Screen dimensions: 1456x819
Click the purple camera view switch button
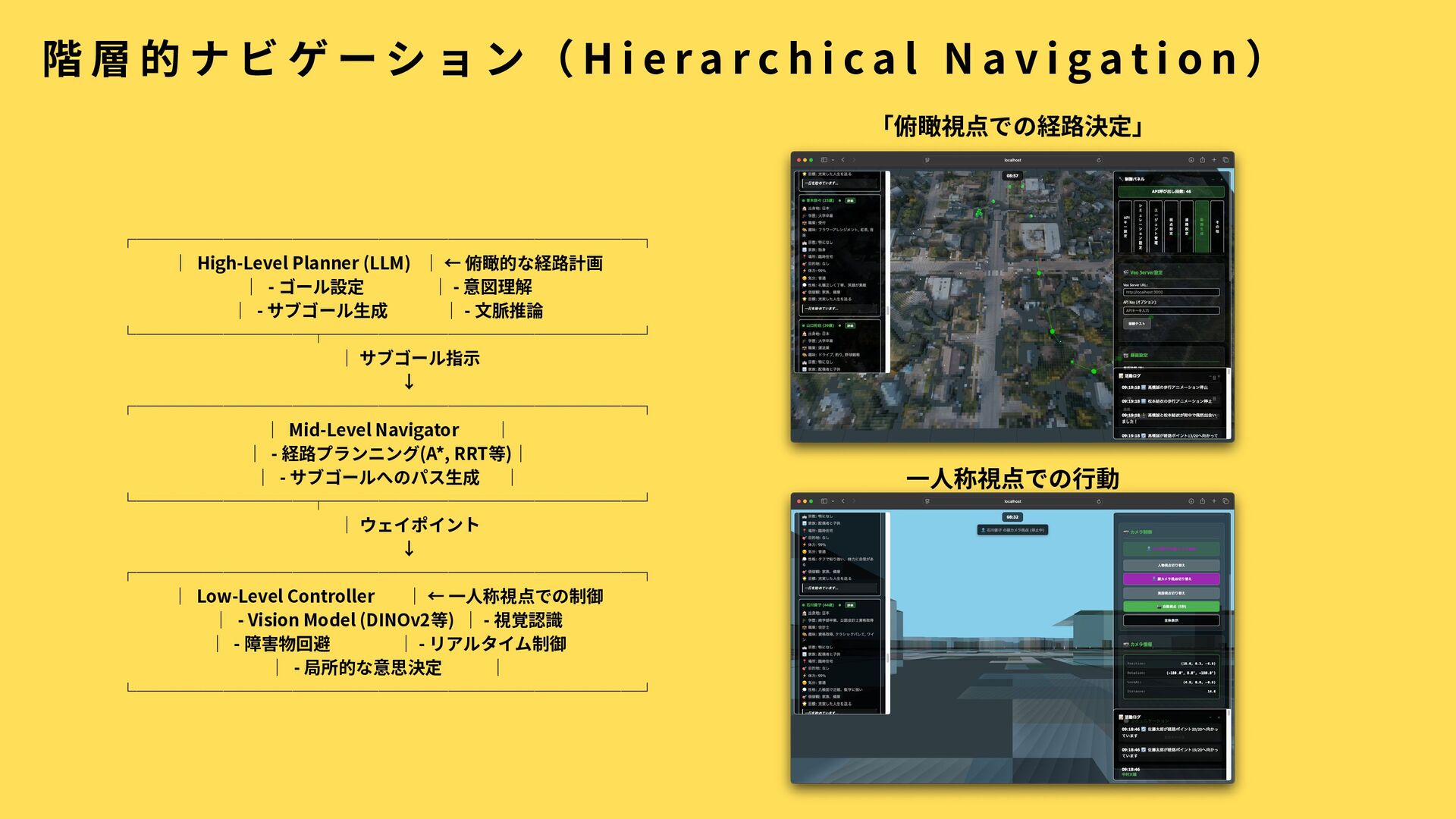(1171, 579)
